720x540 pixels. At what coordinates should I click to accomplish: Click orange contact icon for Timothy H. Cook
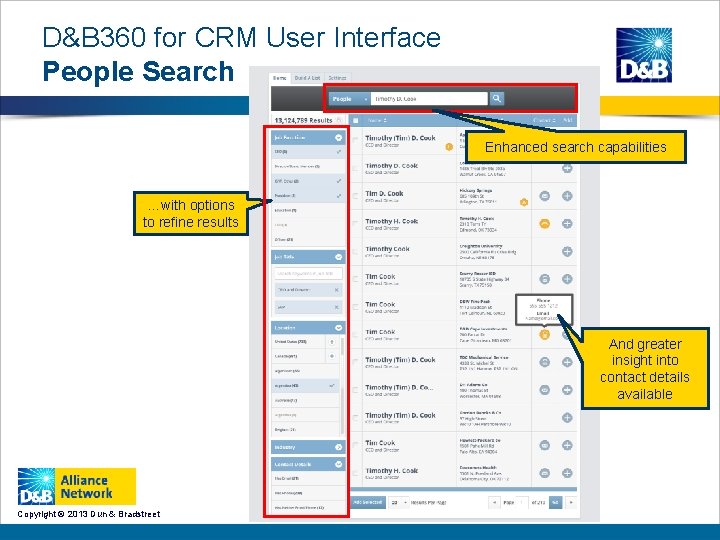tap(544, 224)
